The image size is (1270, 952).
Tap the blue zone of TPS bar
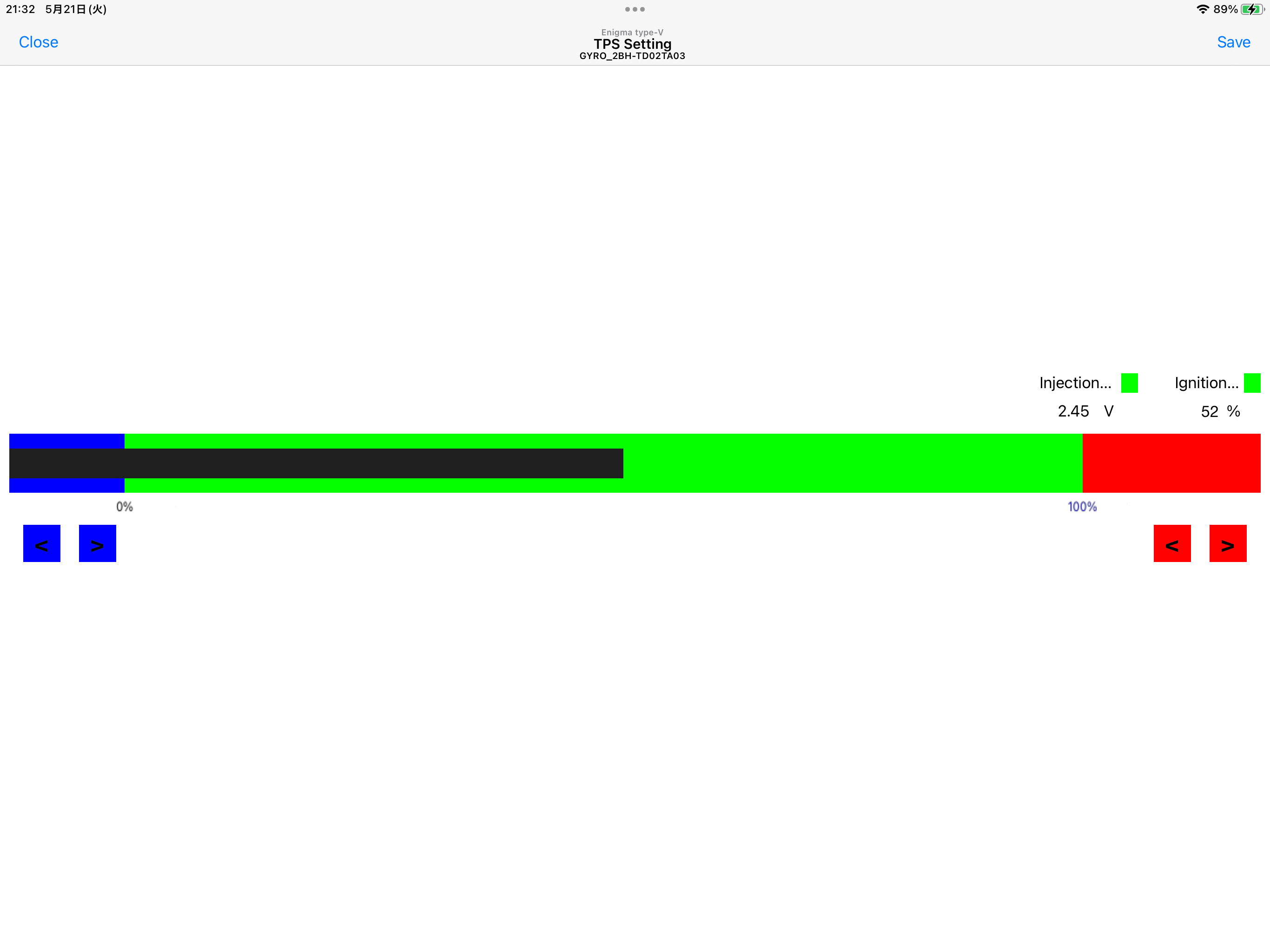66,441
